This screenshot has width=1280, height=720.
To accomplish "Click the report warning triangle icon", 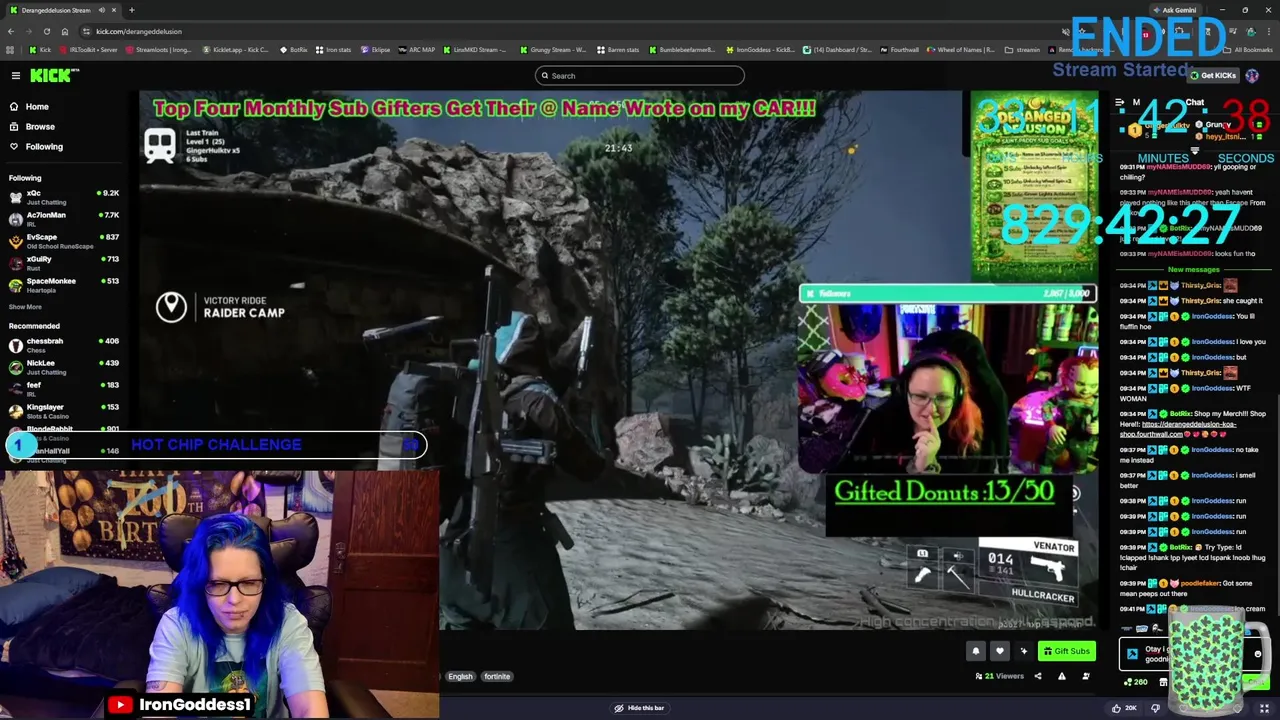I will (x=1061, y=676).
